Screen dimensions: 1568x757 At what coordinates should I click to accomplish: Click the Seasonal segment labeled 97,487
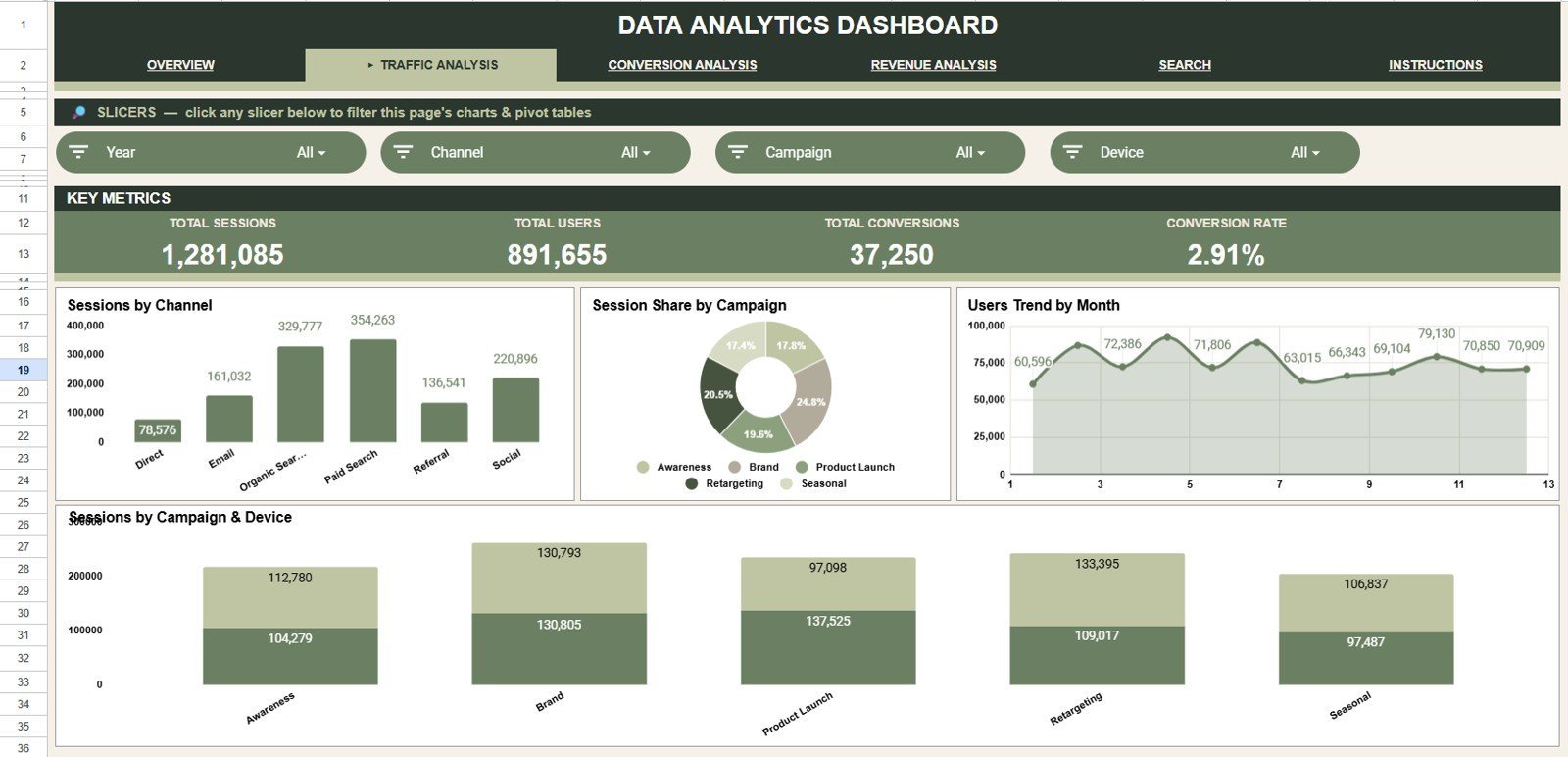pyautogui.click(x=1366, y=658)
